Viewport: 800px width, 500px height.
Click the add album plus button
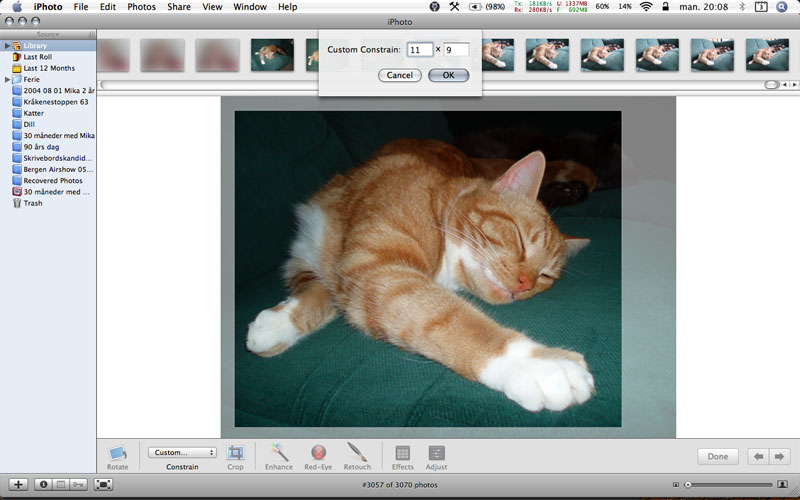point(18,484)
